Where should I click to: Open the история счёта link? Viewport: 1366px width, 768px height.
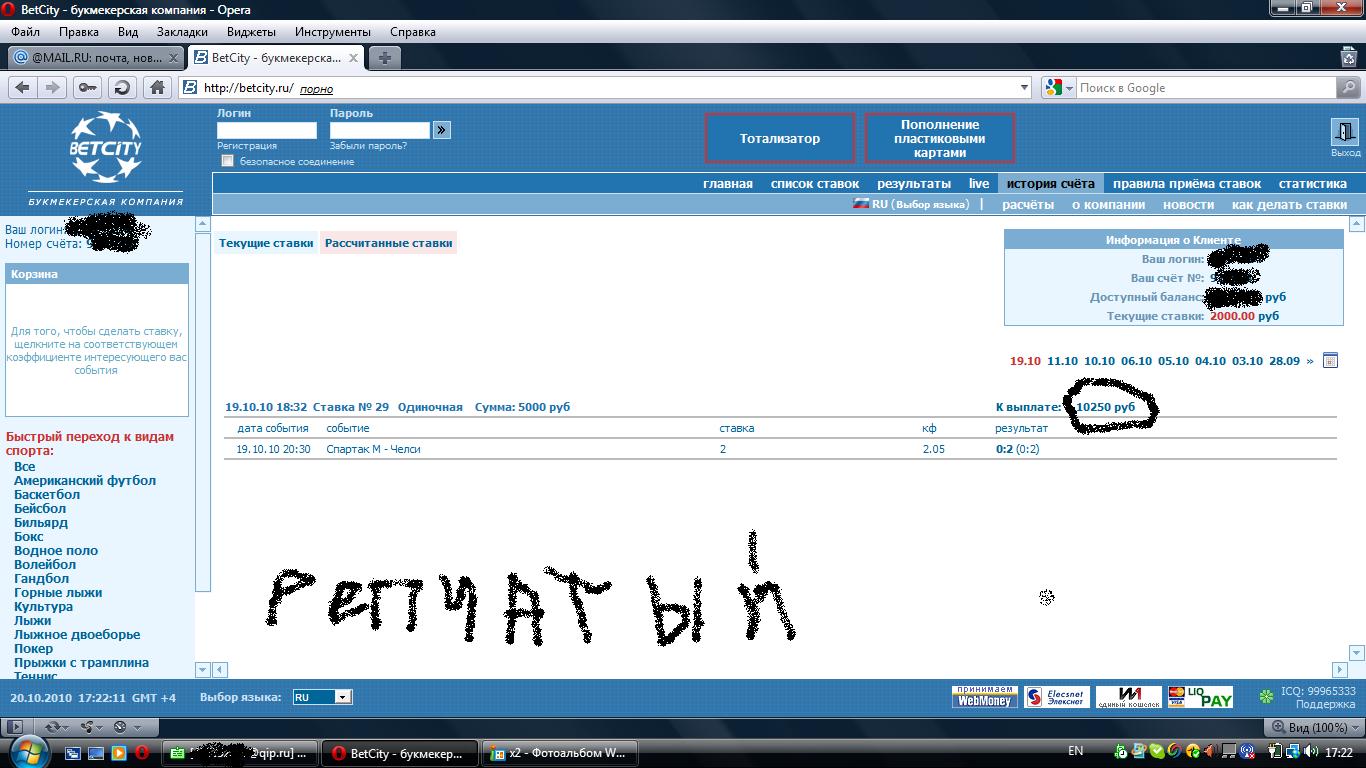pos(1051,184)
